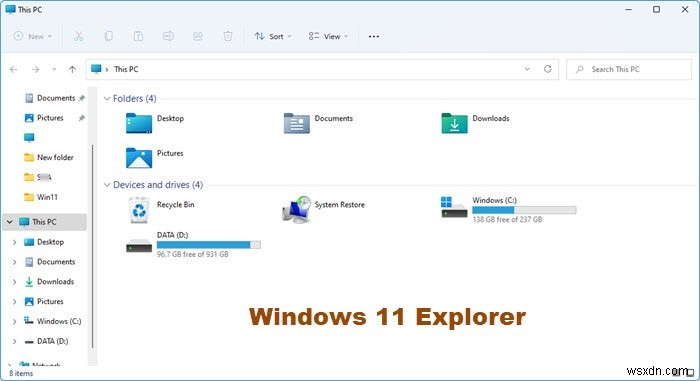The image size is (700, 381).
Task: Open the New dropdown menu
Action: tap(33, 36)
